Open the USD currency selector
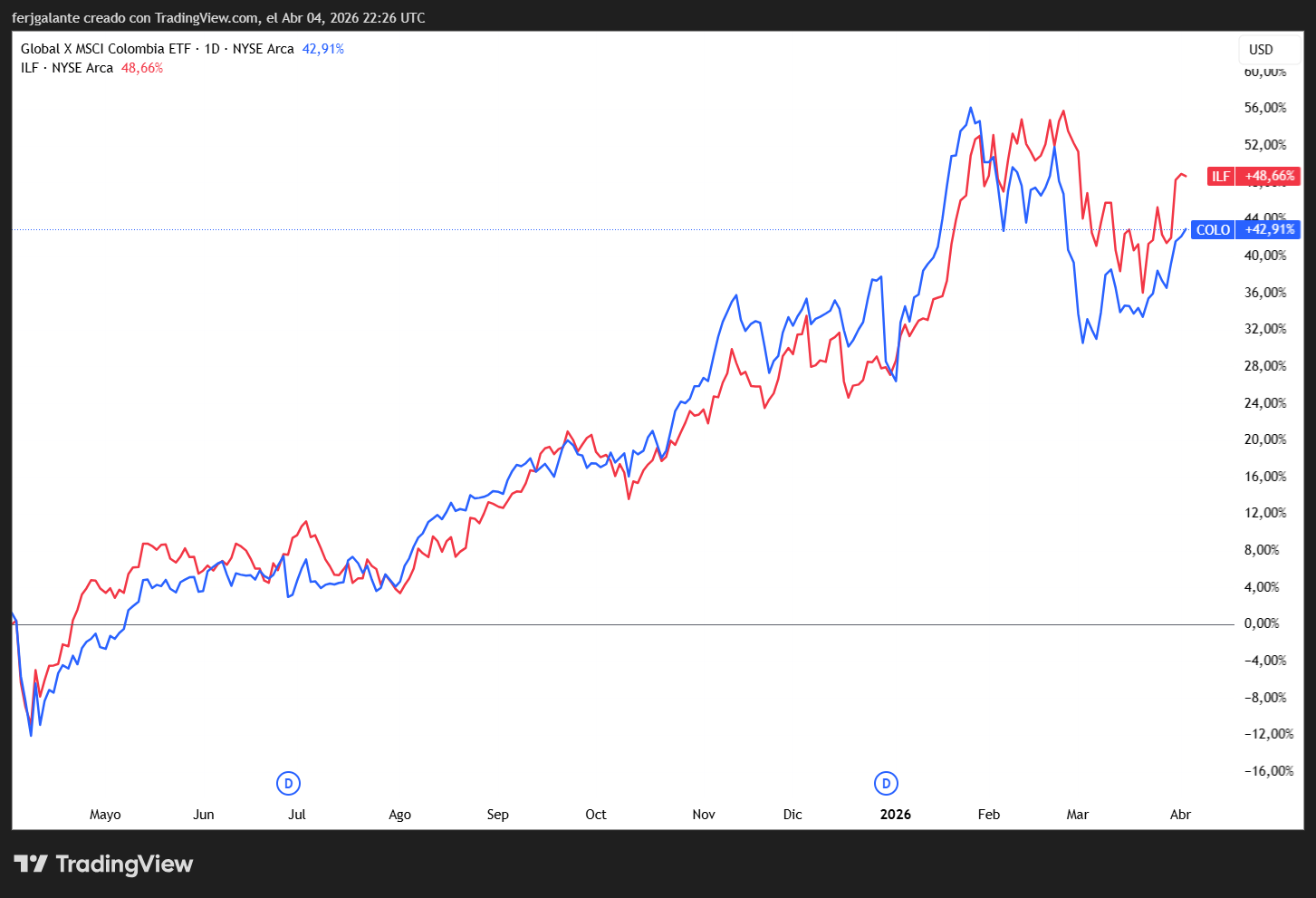Viewport: 1316px width, 898px height. pyautogui.click(x=1261, y=50)
